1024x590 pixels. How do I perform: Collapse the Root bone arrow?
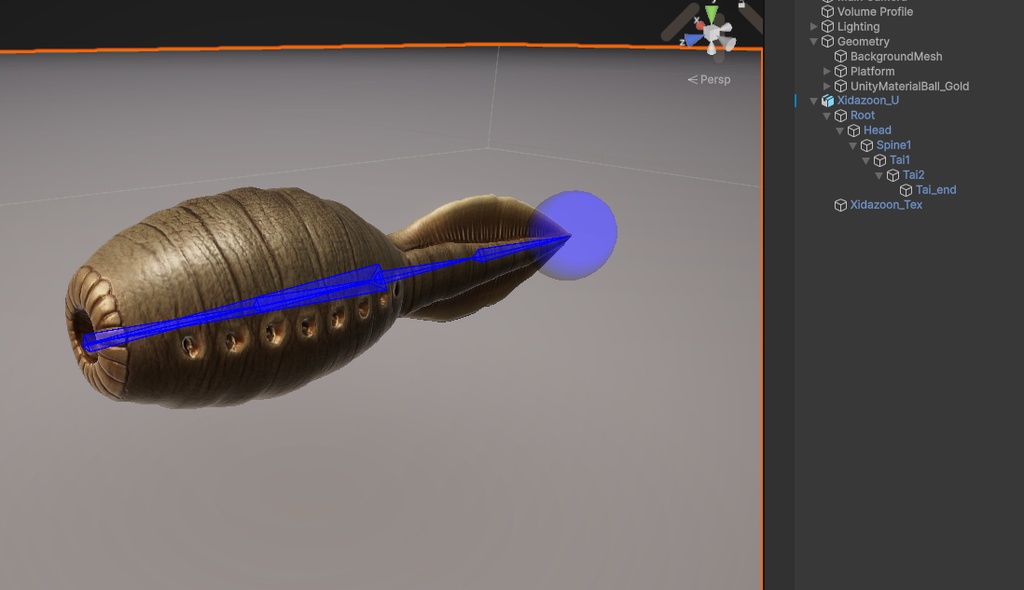827,116
